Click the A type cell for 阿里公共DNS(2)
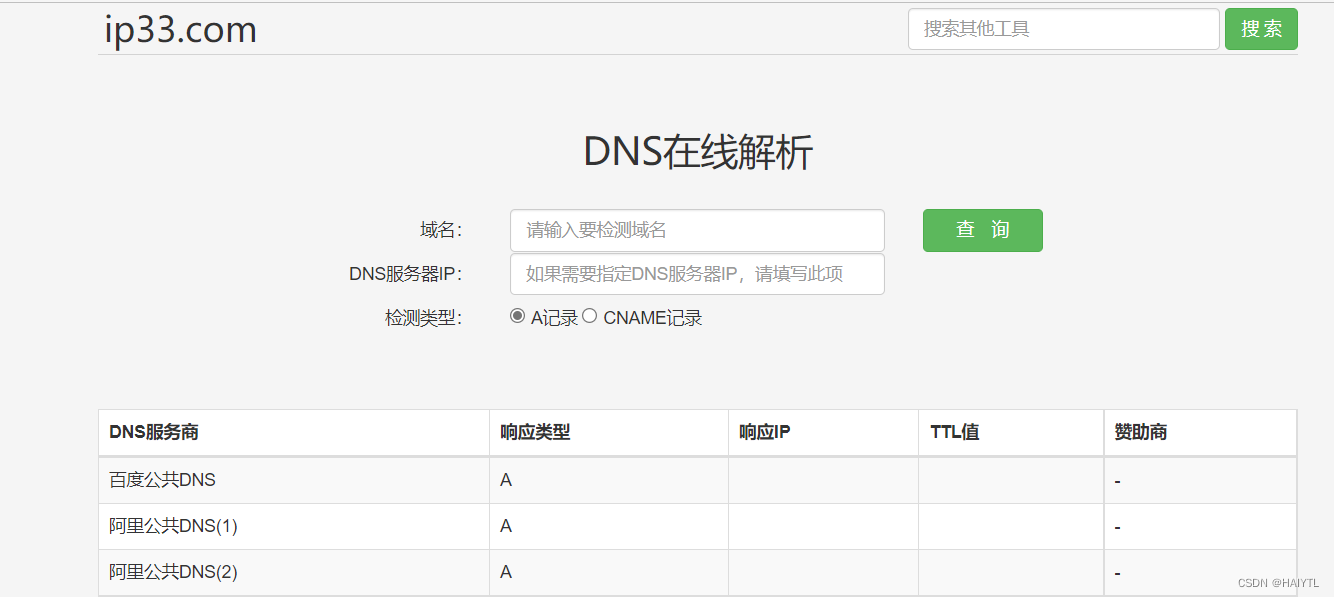 [609, 572]
